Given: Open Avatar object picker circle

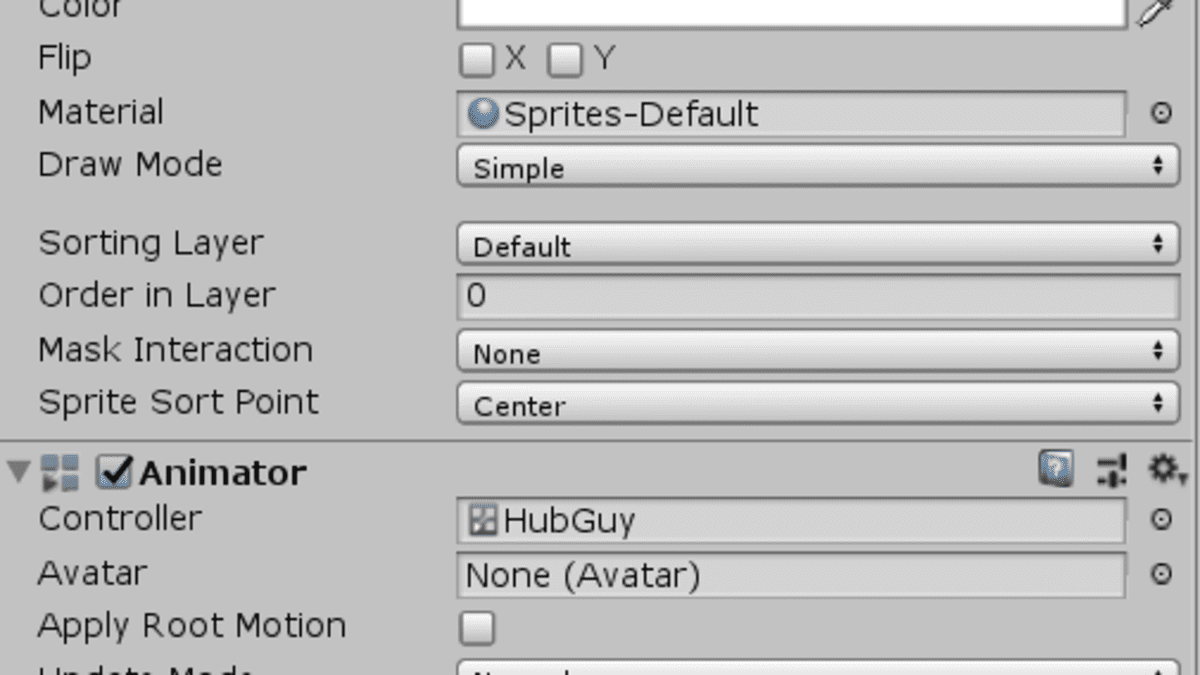Looking at the screenshot, I should pyautogui.click(x=1160, y=575).
